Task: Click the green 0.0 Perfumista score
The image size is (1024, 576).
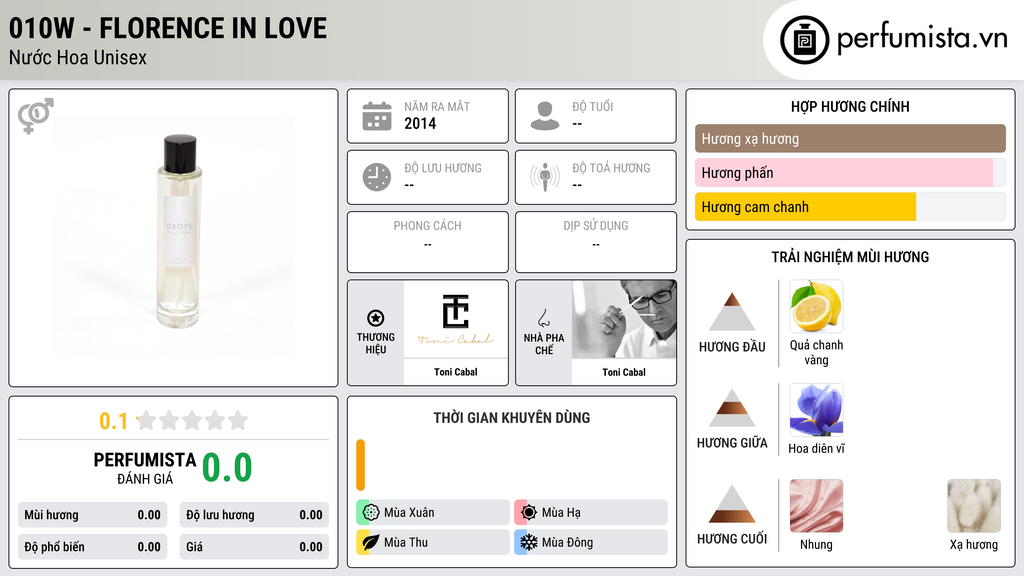Action: [227, 468]
